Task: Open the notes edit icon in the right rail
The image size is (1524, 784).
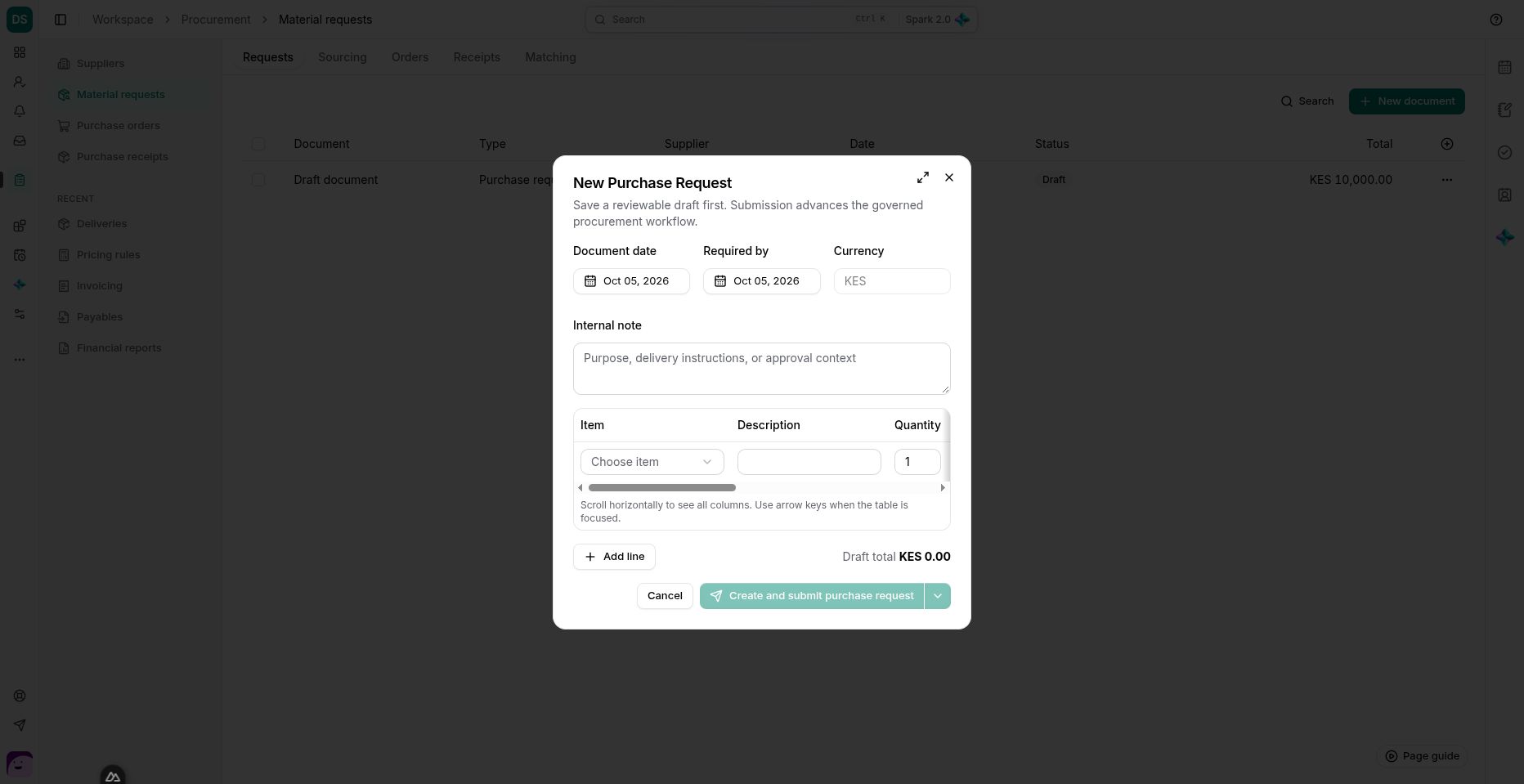Action: [x=1504, y=110]
